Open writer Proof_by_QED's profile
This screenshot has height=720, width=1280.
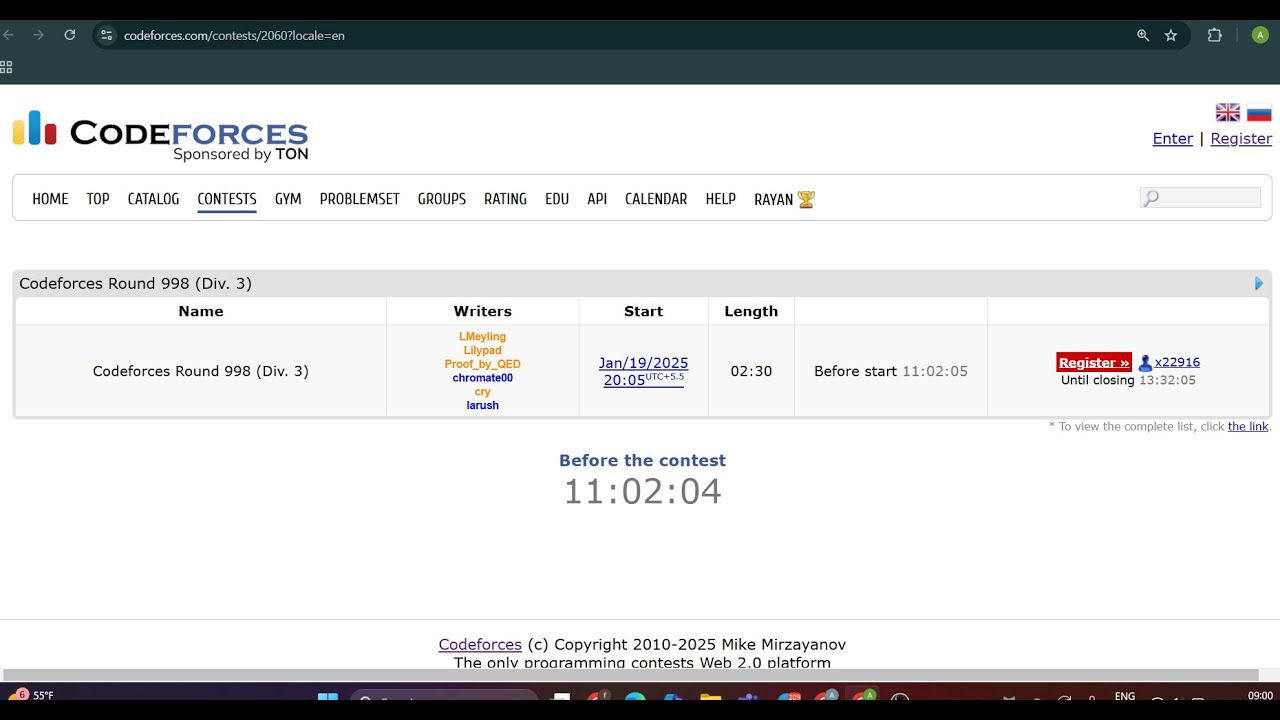(x=482, y=364)
